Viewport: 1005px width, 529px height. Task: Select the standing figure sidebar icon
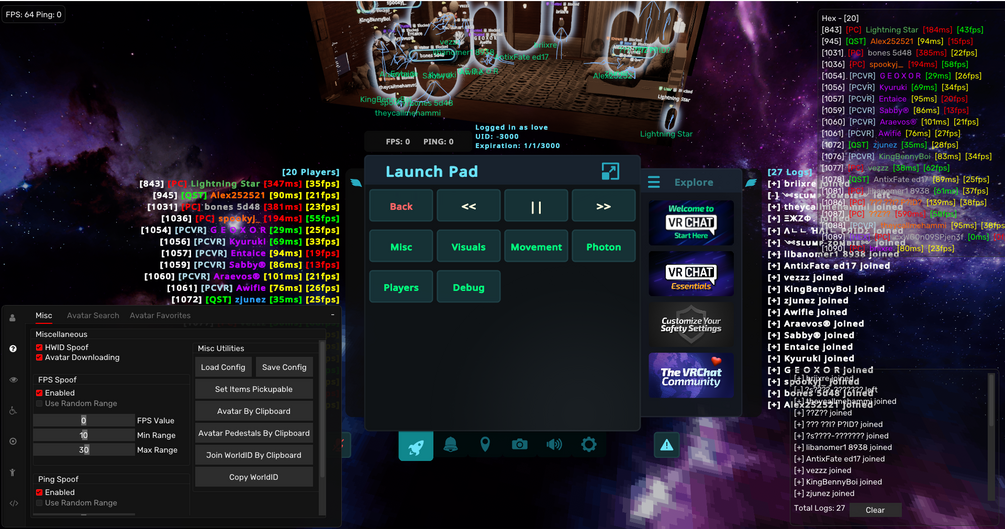(13, 472)
